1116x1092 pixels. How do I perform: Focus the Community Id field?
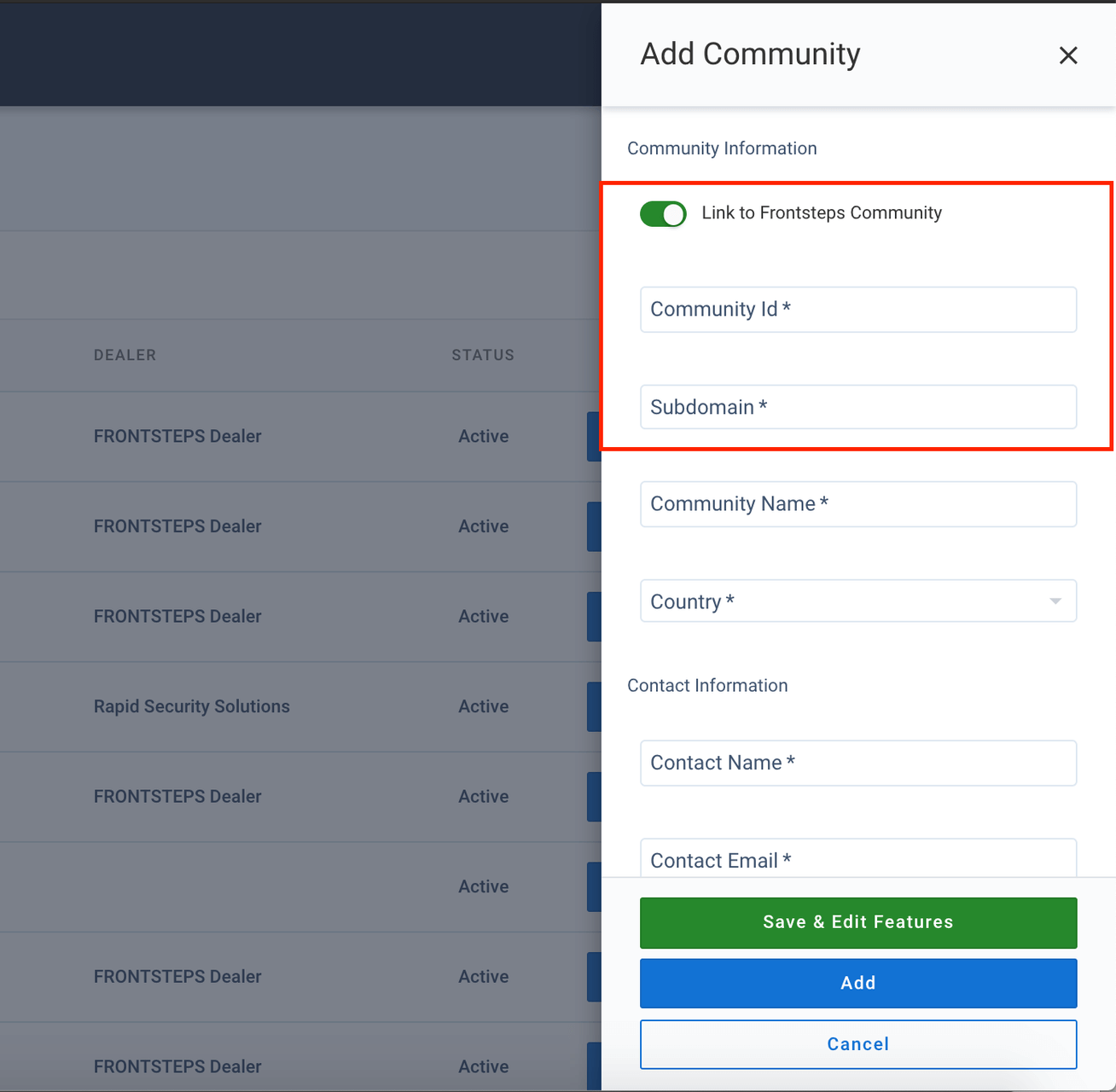pyautogui.click(x=858, y=310)
